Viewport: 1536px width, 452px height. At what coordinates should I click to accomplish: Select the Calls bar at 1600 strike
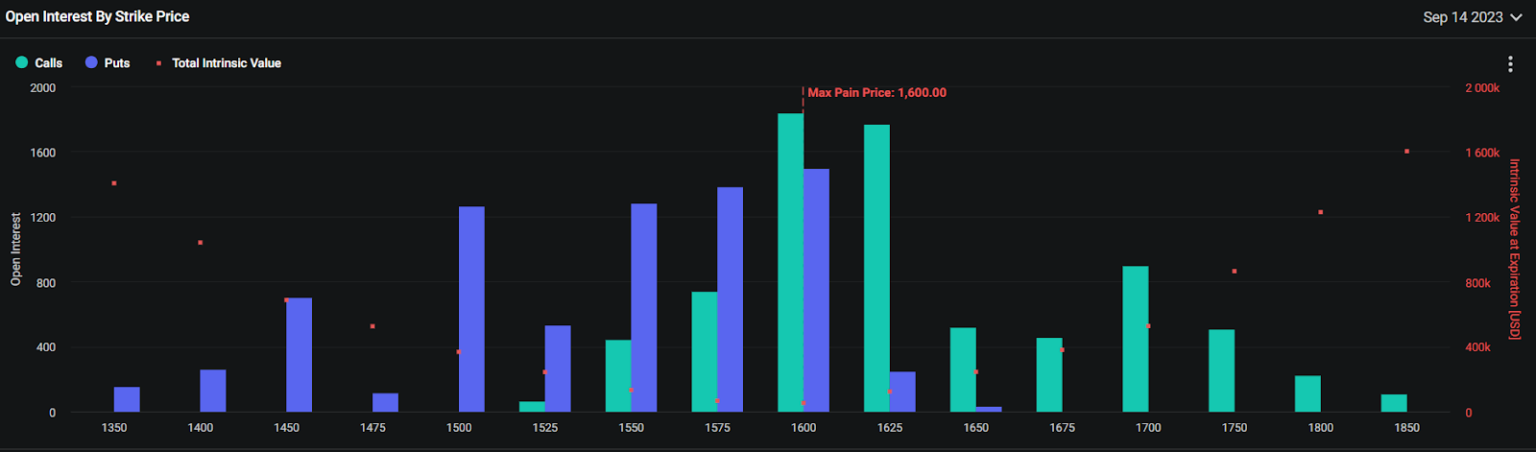point(790,262)
